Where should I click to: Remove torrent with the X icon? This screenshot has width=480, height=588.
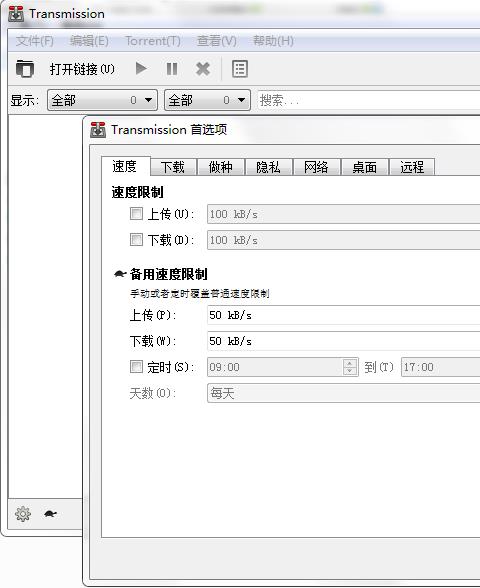(203, 69)
